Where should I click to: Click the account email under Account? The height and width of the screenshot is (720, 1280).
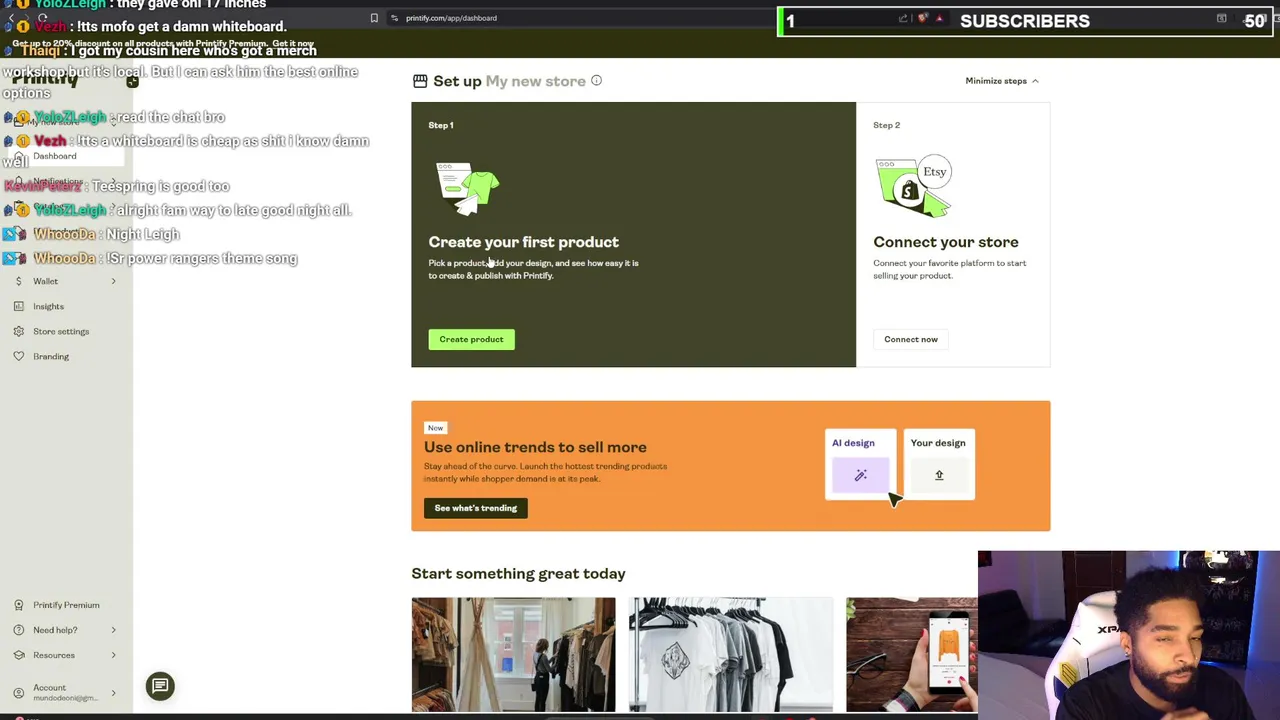point(65,698)
